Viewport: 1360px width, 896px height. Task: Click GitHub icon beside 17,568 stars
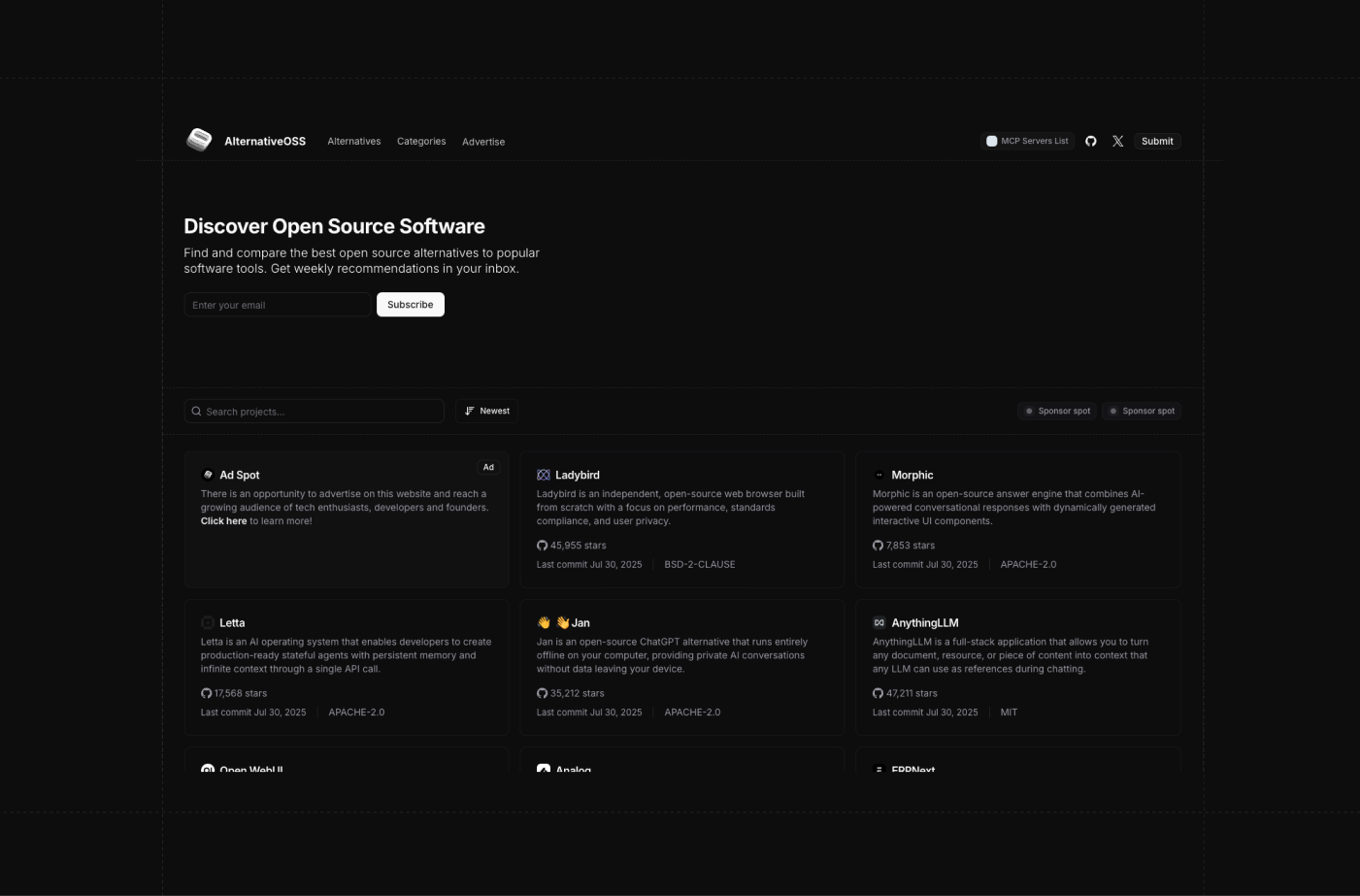(x=206, y=693)
